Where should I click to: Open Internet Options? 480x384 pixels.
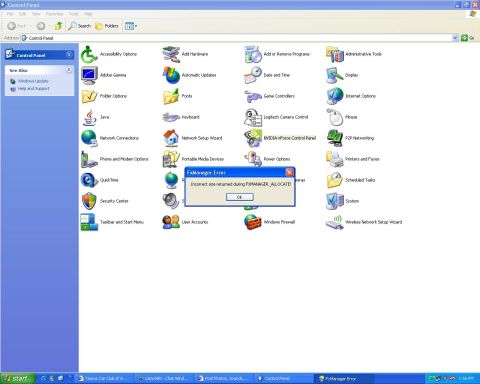pyautogui.click(x=351, y=96)
